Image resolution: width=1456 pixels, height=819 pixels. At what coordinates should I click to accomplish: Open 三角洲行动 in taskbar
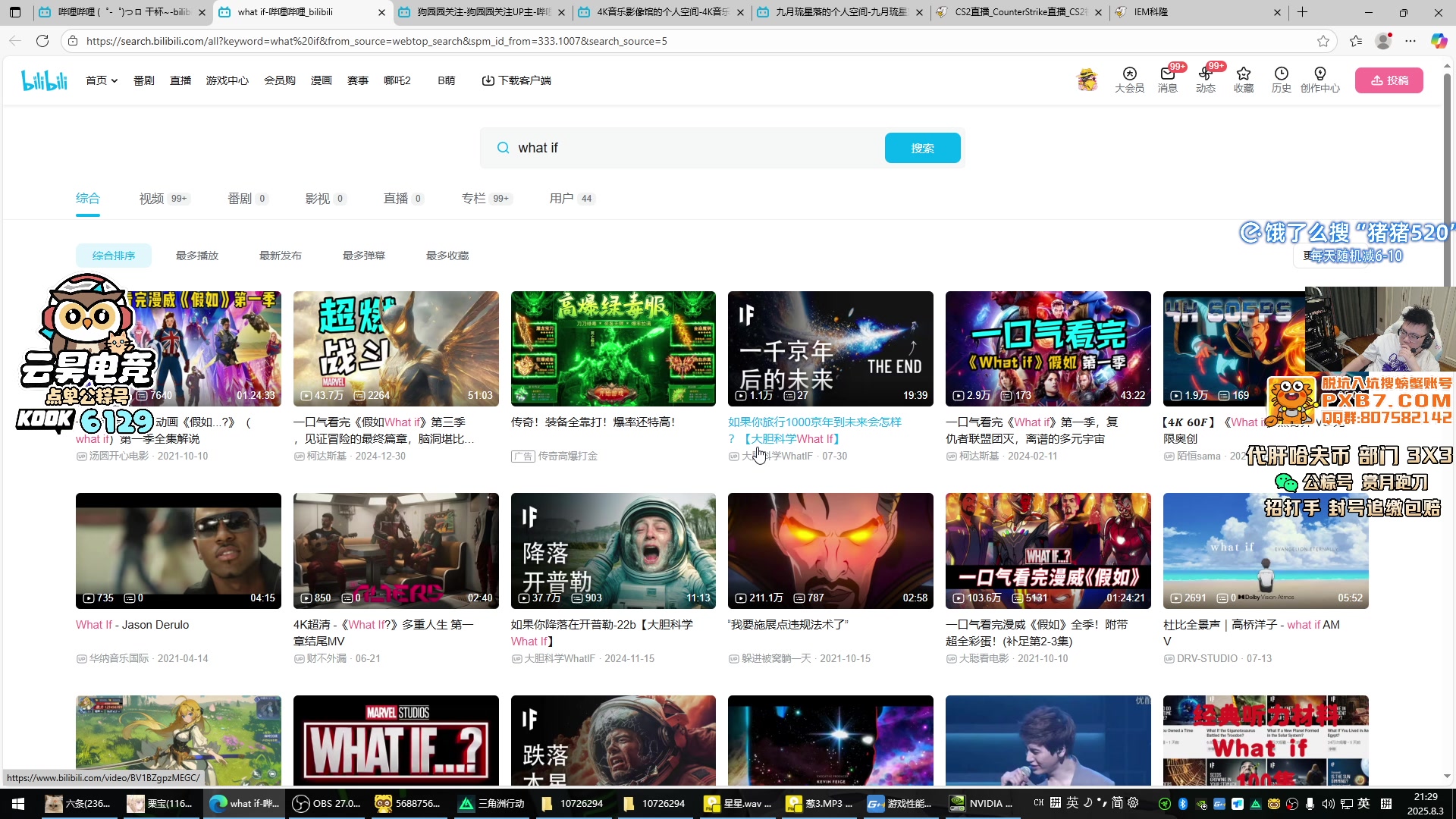(x=491, y=804)
